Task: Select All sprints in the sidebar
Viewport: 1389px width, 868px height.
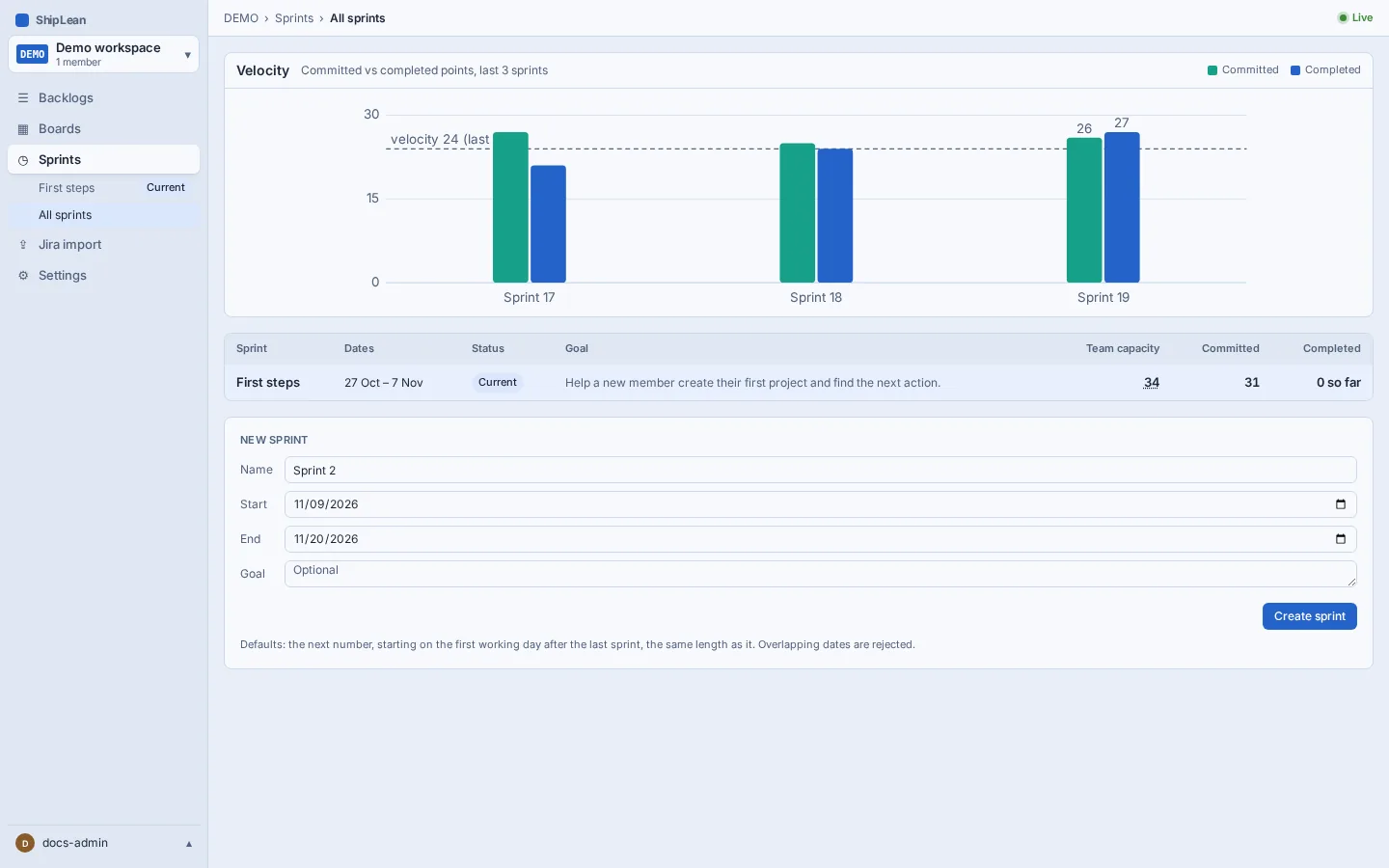Action: [104, 215]
